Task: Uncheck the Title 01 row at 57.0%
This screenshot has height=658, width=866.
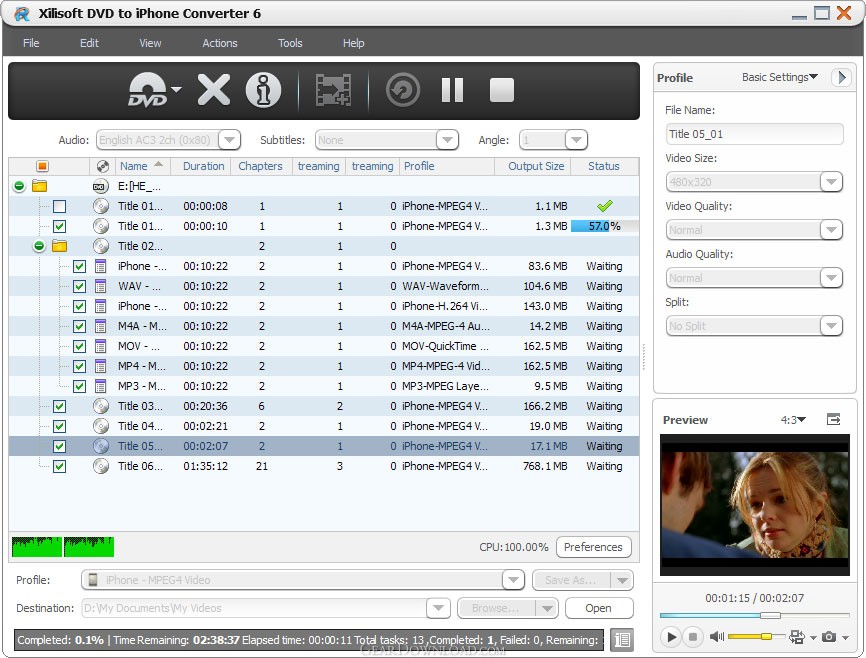Action: [59, 226]
